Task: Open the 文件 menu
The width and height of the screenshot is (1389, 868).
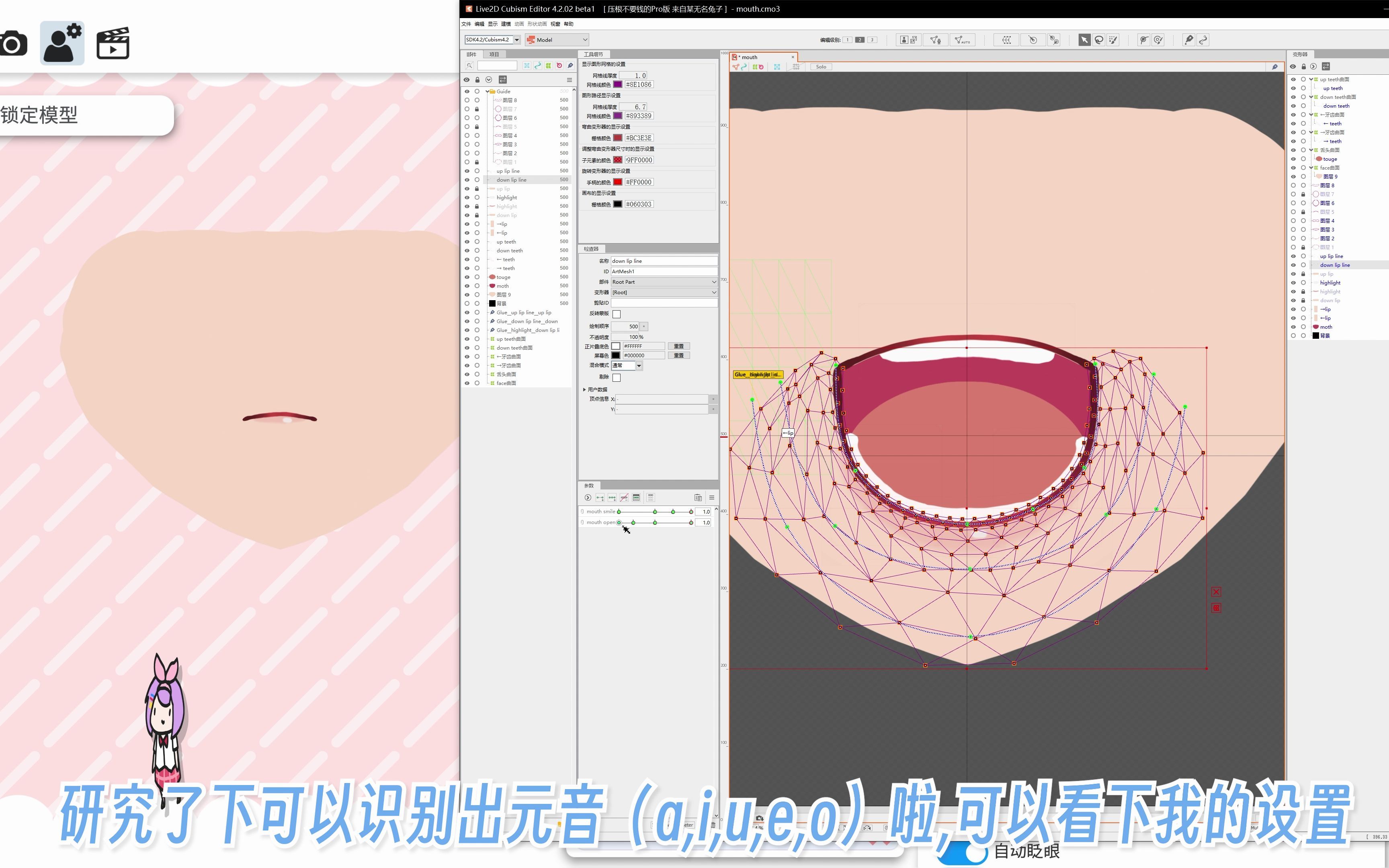Action: [466, 24]
